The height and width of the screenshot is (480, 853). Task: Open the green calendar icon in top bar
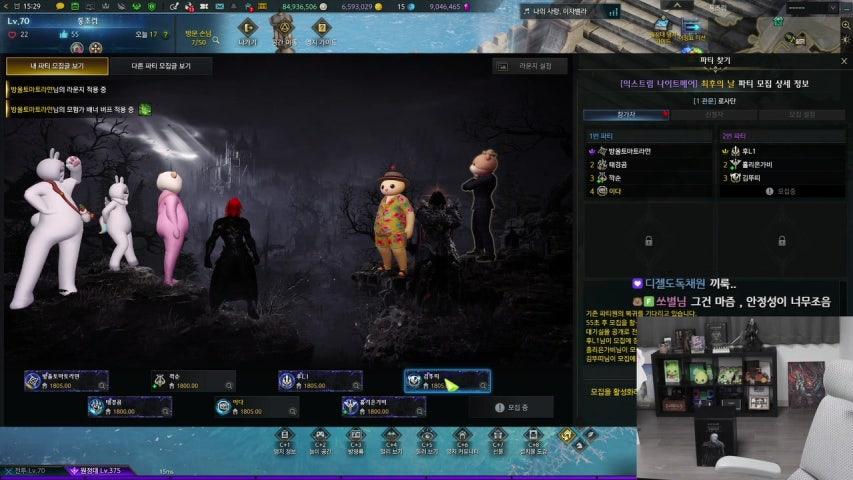pos(76,7)
